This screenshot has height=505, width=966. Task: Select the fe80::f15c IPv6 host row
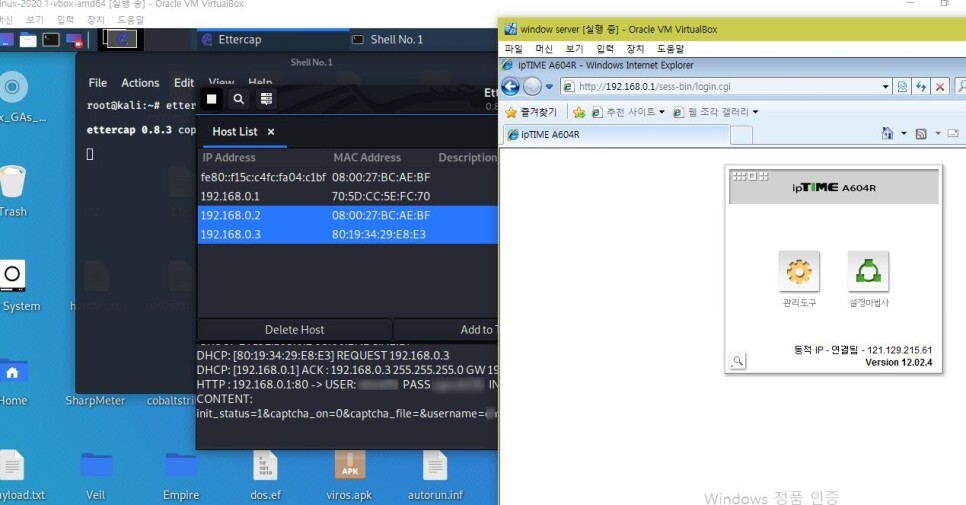coord(347,177)
